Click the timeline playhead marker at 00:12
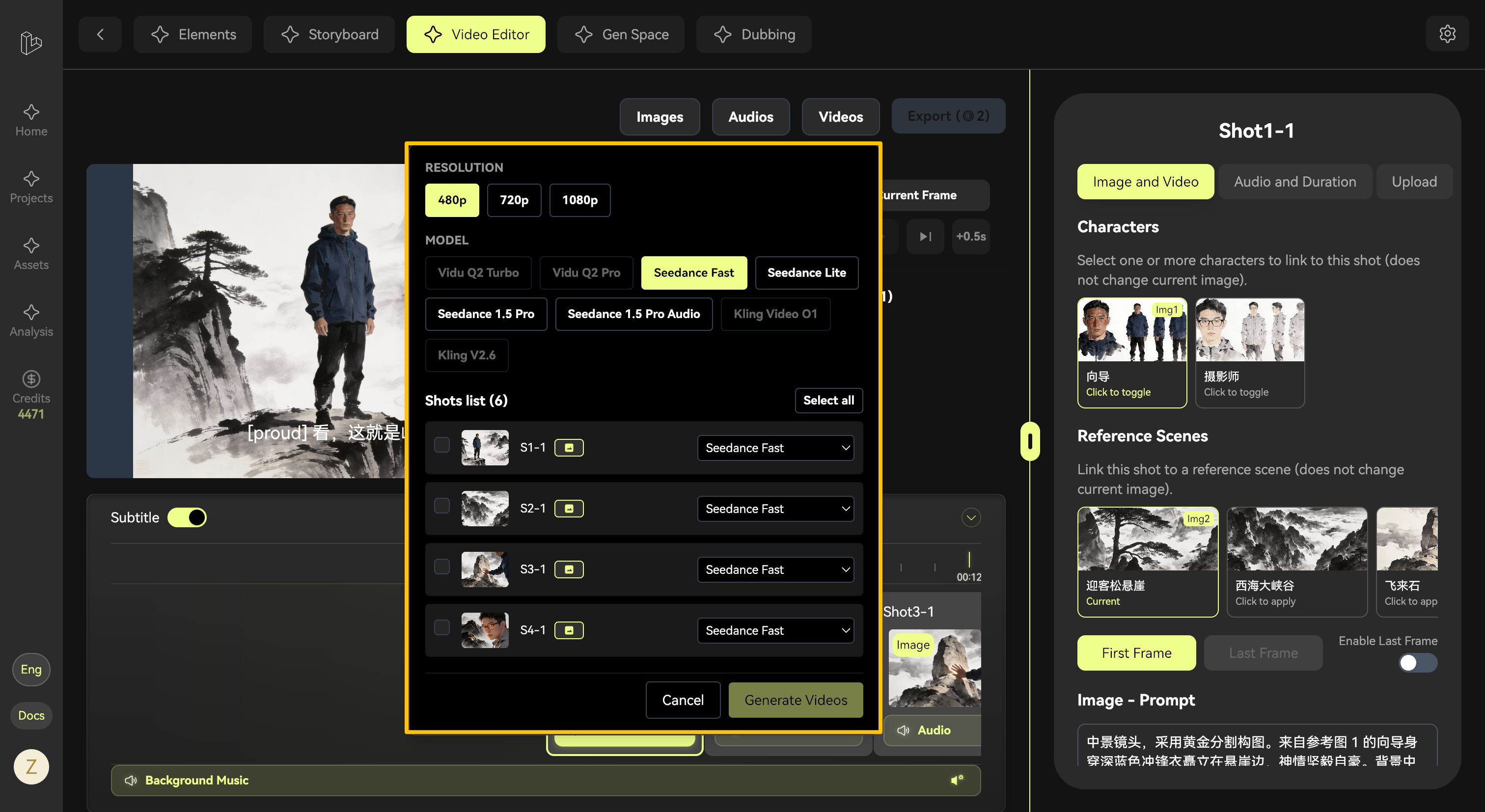Viewport: 1485px width, 812px height. (969, 560)
